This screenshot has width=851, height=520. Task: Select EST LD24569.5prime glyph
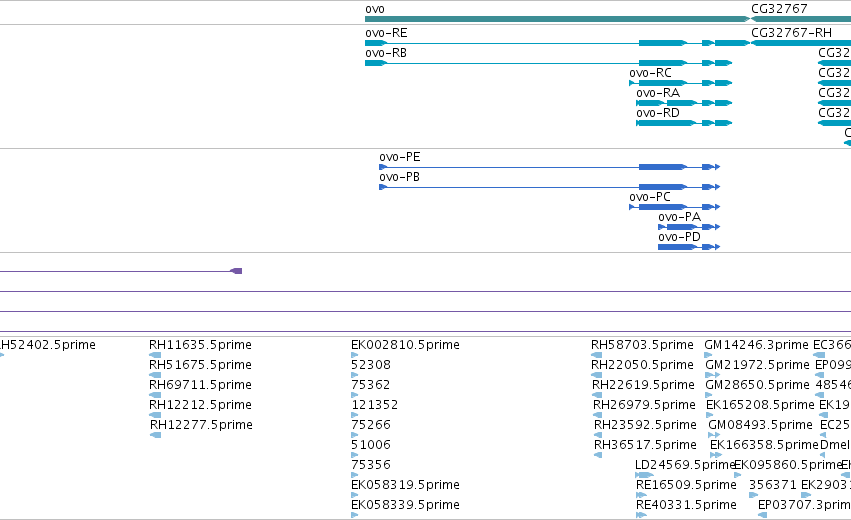pyautogui.click(x=644, y=475)
